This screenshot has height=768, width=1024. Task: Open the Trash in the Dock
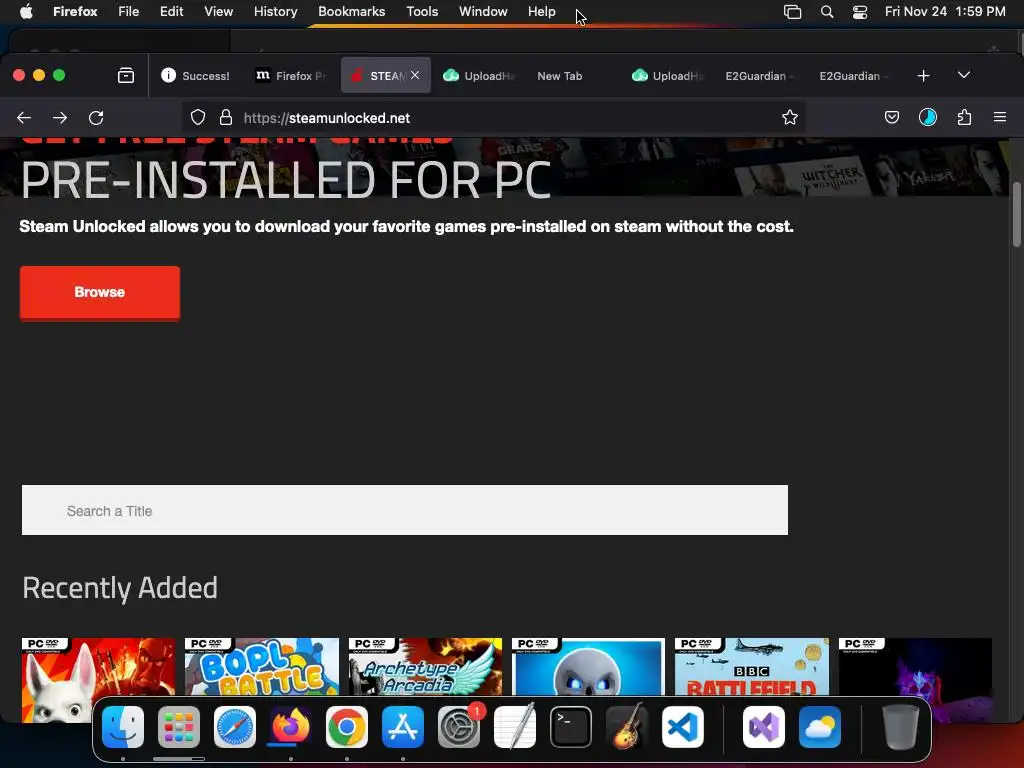click(901, 727)
